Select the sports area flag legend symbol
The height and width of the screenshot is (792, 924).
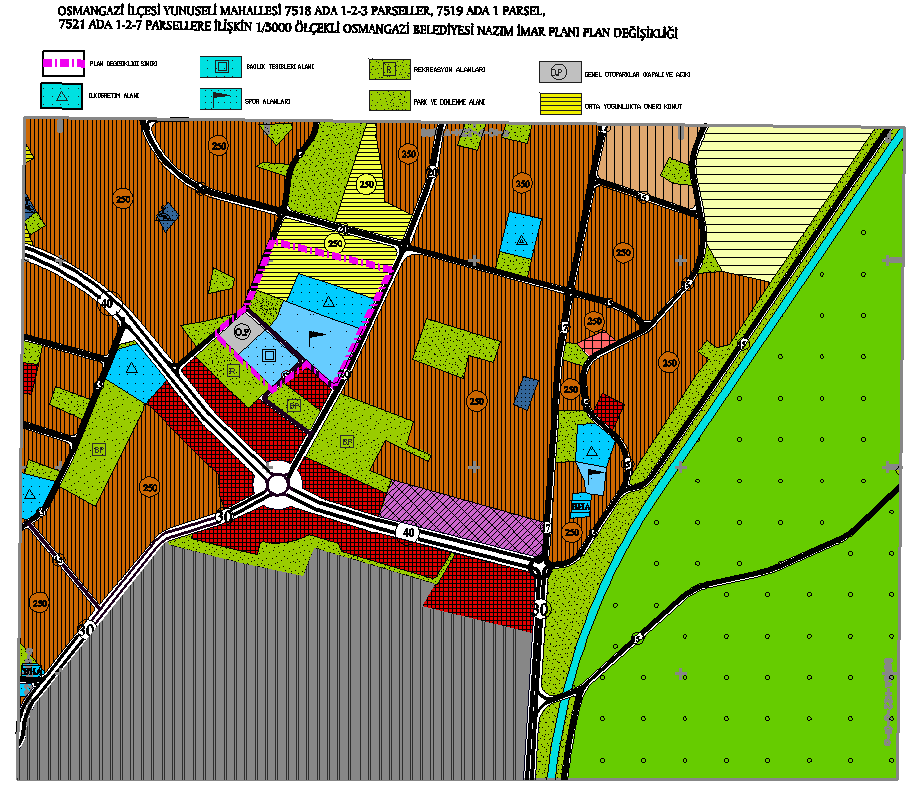(221, 100)
